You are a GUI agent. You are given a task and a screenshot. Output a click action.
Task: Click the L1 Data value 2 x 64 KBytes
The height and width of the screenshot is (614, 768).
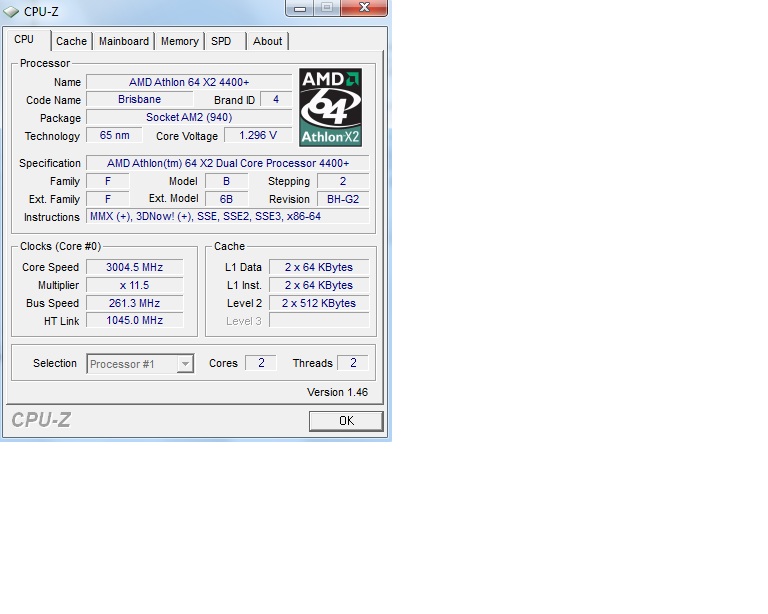(x=319, y=267)
